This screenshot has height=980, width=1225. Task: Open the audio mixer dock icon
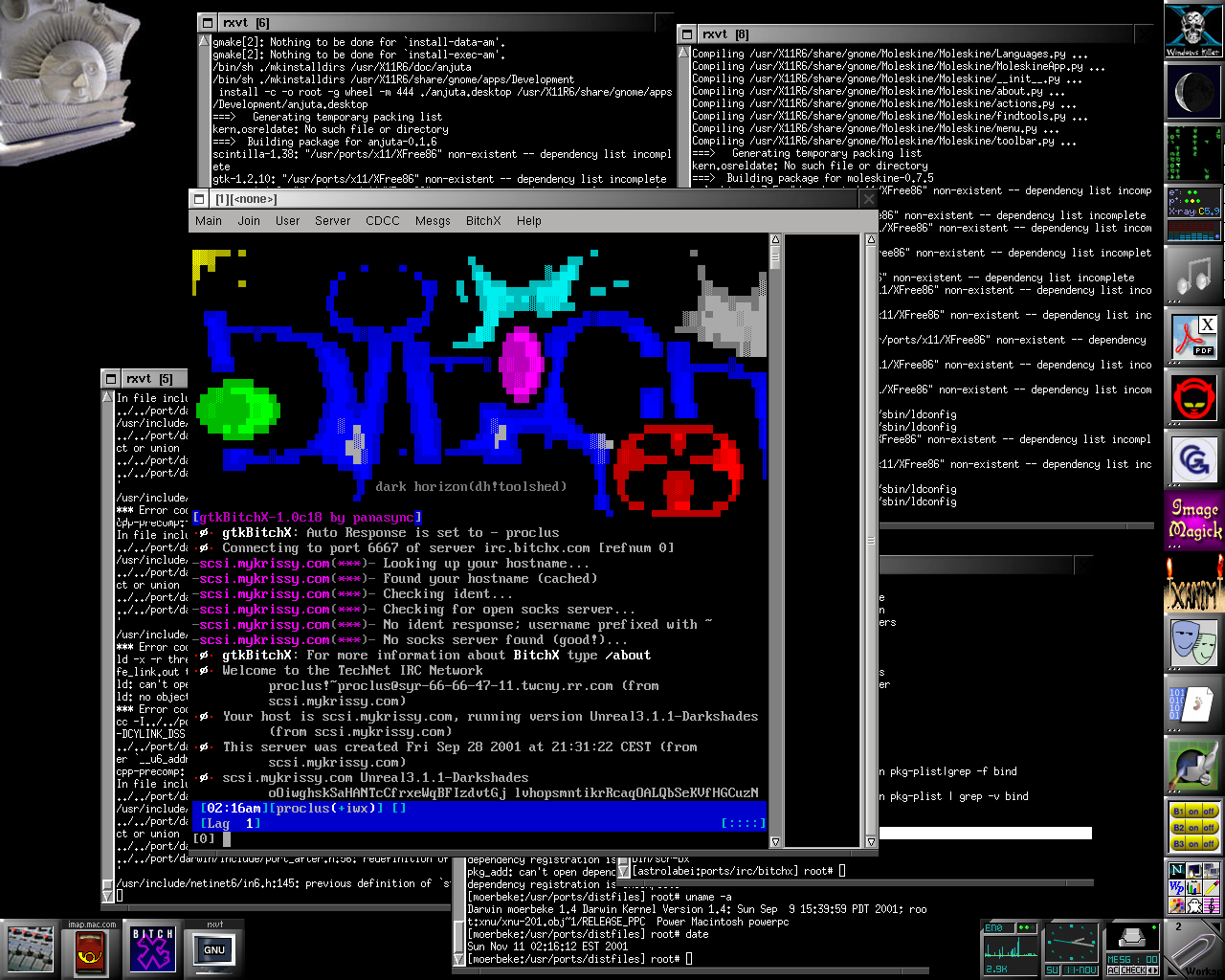point(31,949)
